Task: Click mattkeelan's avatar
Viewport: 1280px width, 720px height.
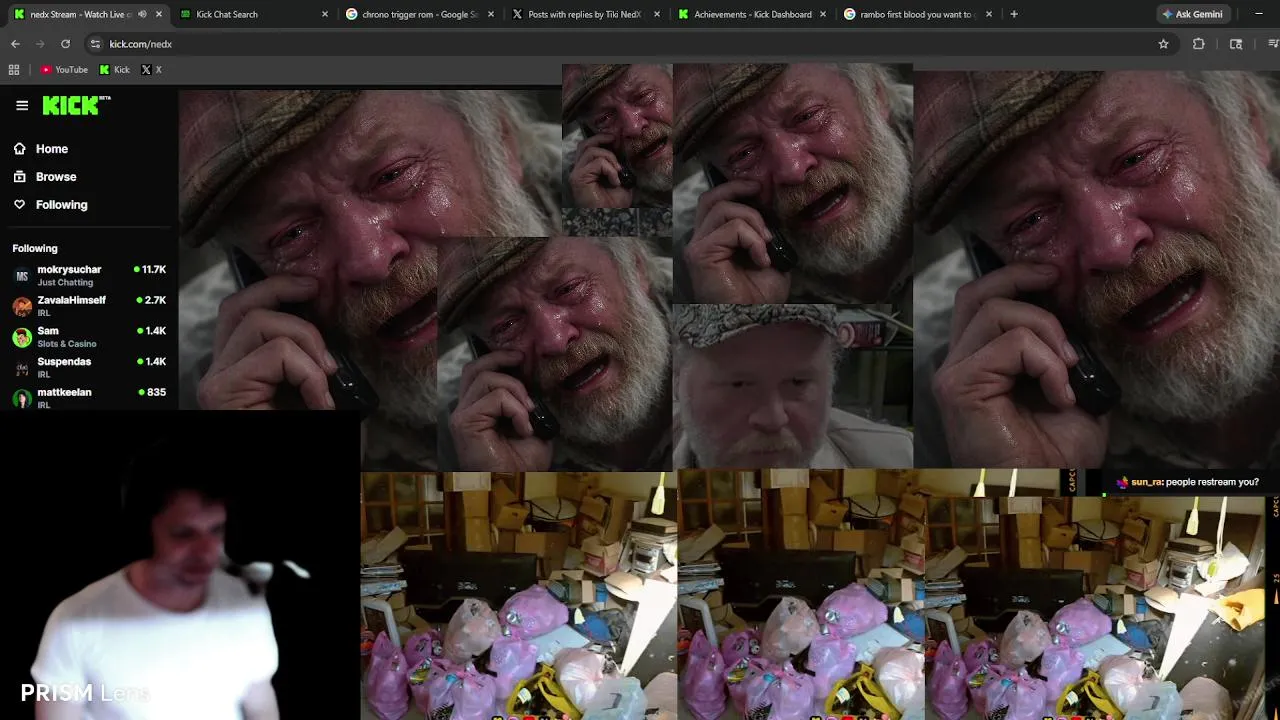Action: click(22, 399)
